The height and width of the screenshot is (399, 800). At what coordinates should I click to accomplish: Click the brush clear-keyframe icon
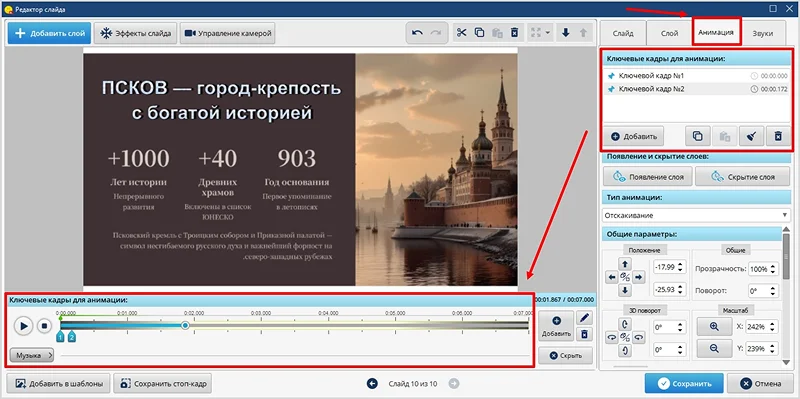point(751,136)
